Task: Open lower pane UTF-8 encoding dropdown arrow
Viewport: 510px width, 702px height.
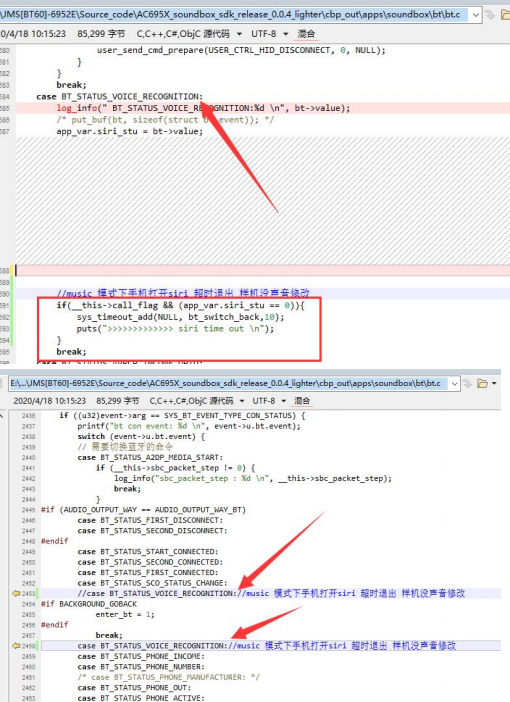Action: coord(283,400)
